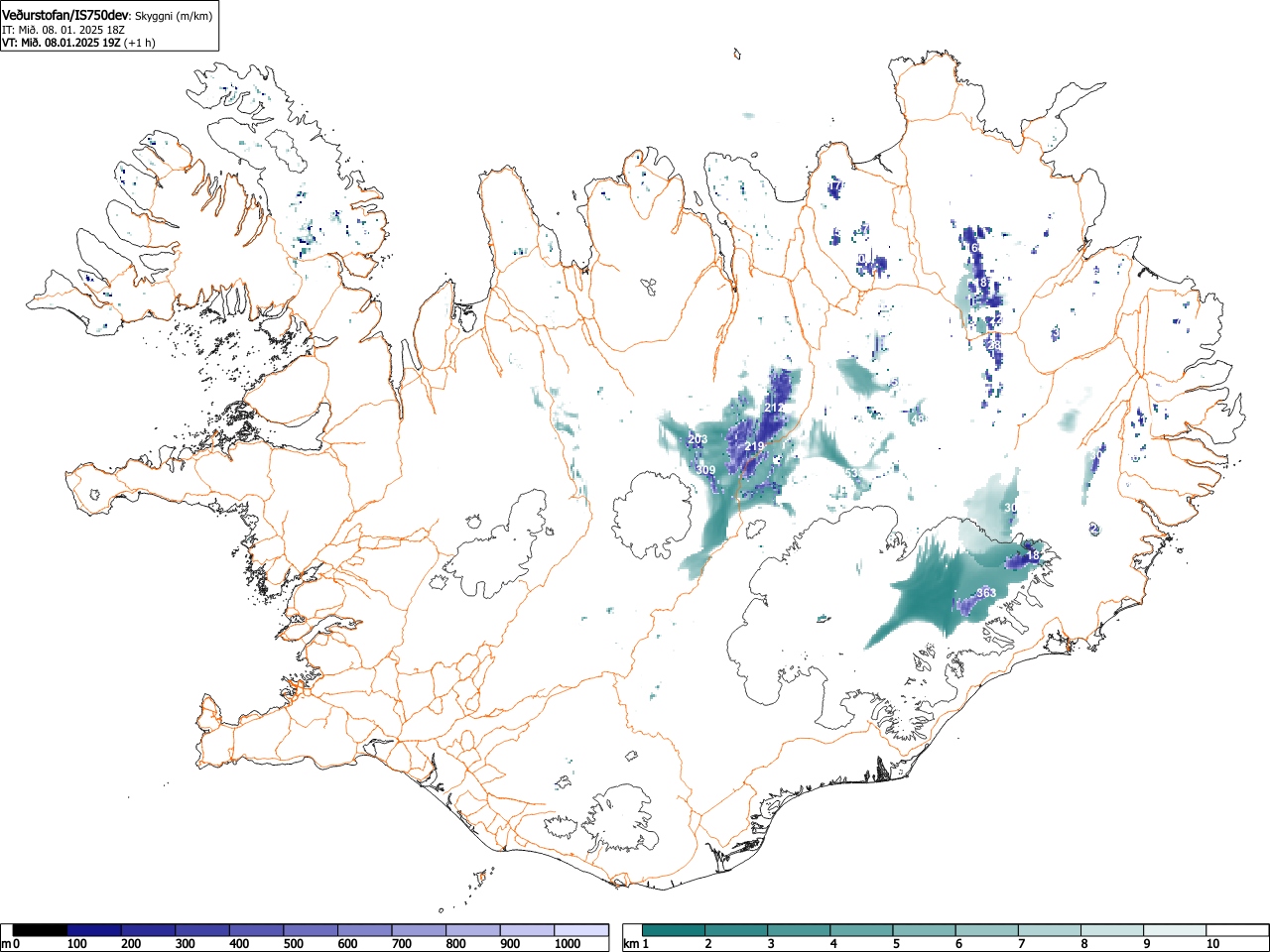Click the 900–1000 m legend color segment
Viewport: 1270px width, 952px height.
(x=527, y=930)
